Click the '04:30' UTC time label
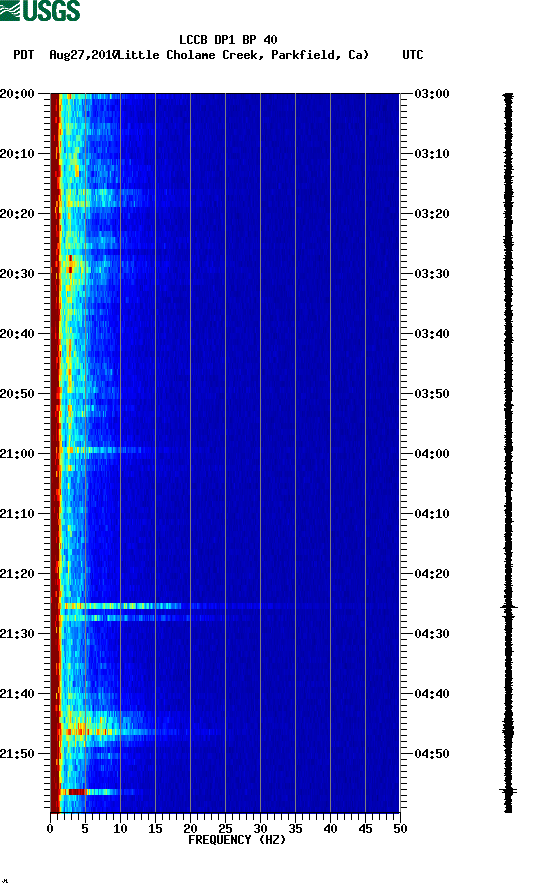 432,634
